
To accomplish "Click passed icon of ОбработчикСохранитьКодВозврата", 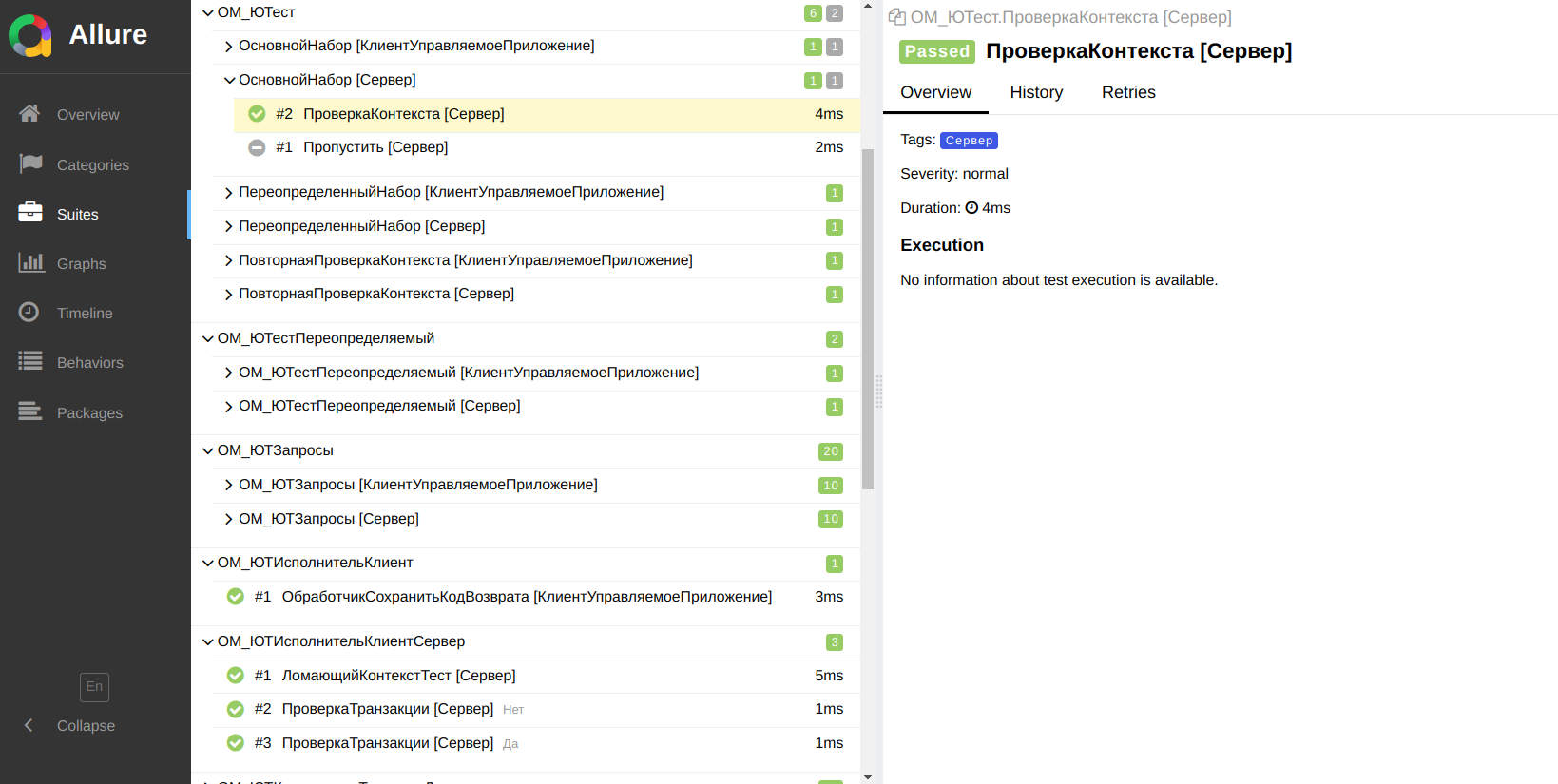I will (x=236, y=597).
